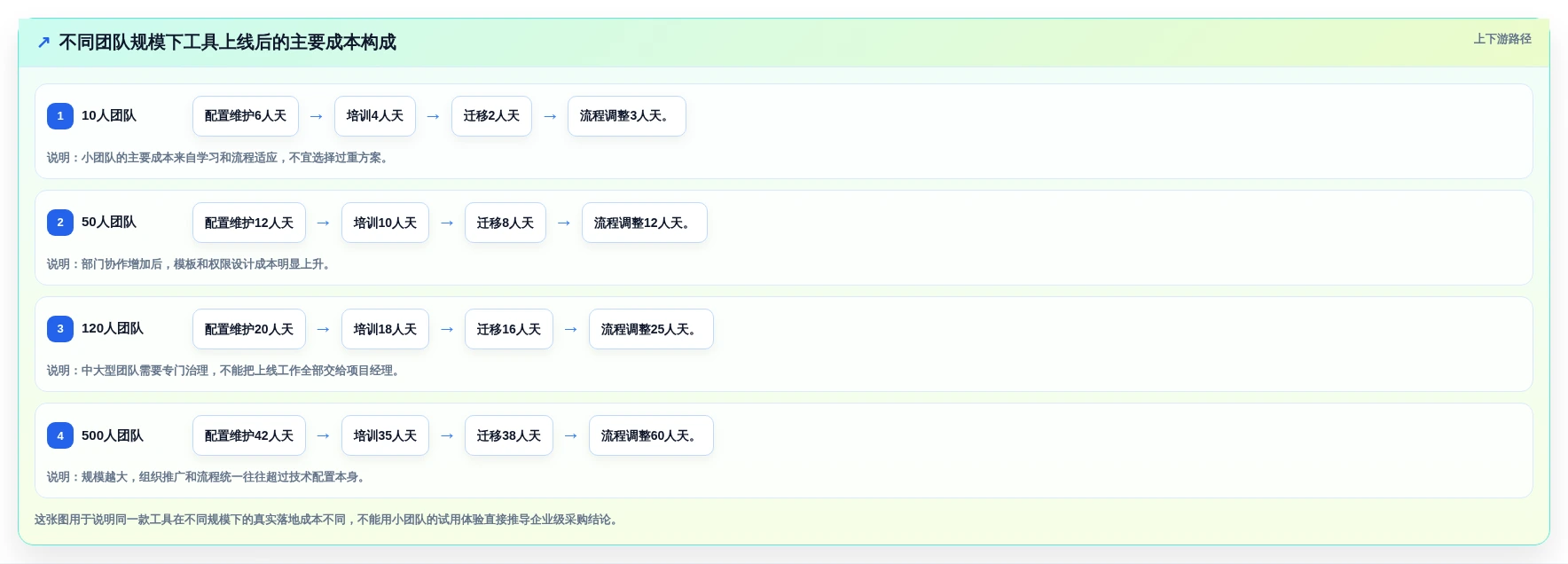Click the 配置维护12人天 chip
Image resolution: width=1568 pixels, height=564 pixels.
tap(249, 223)
